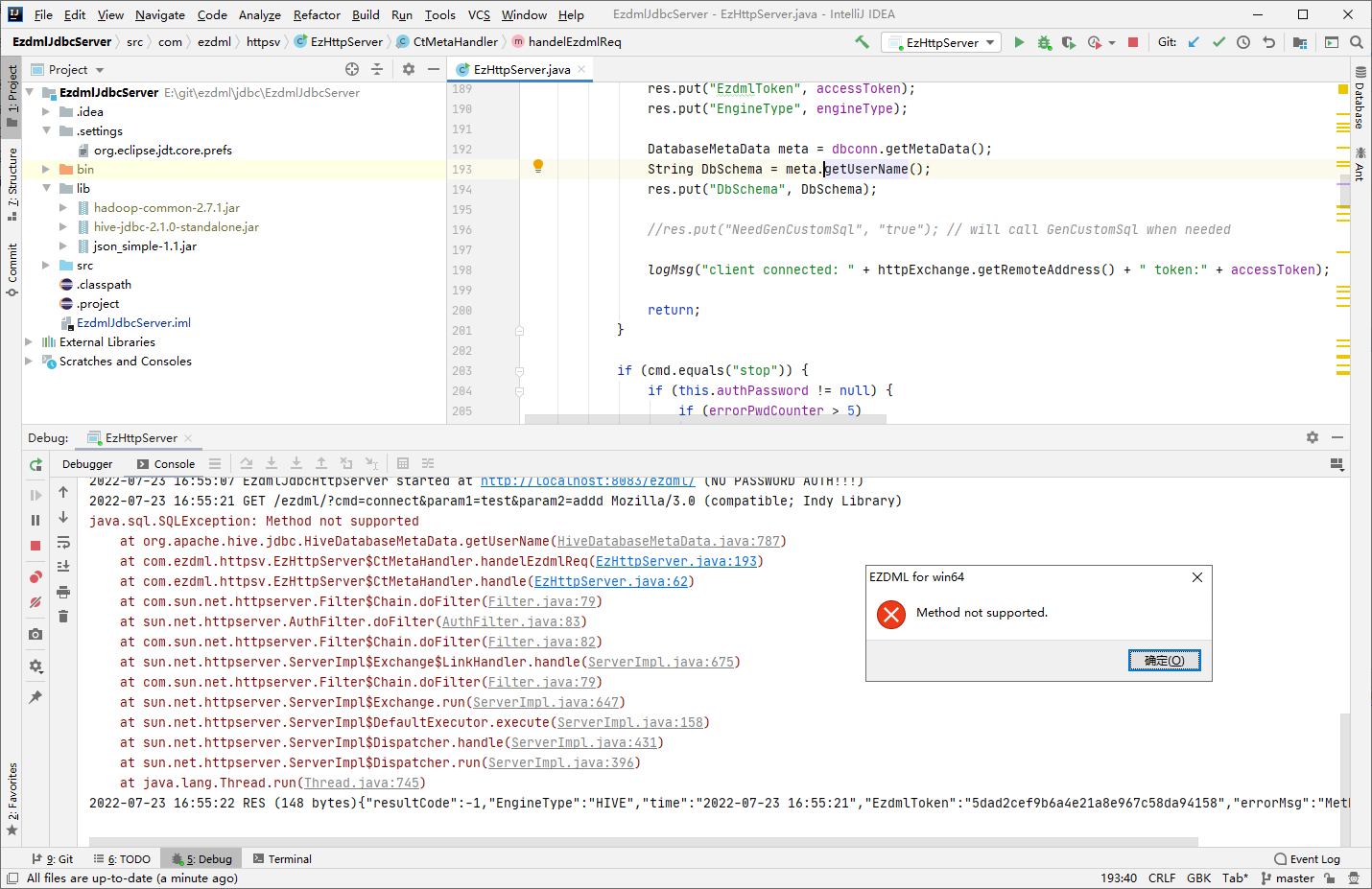
Task: Print console output with printer icon
Action: point(63,592)
